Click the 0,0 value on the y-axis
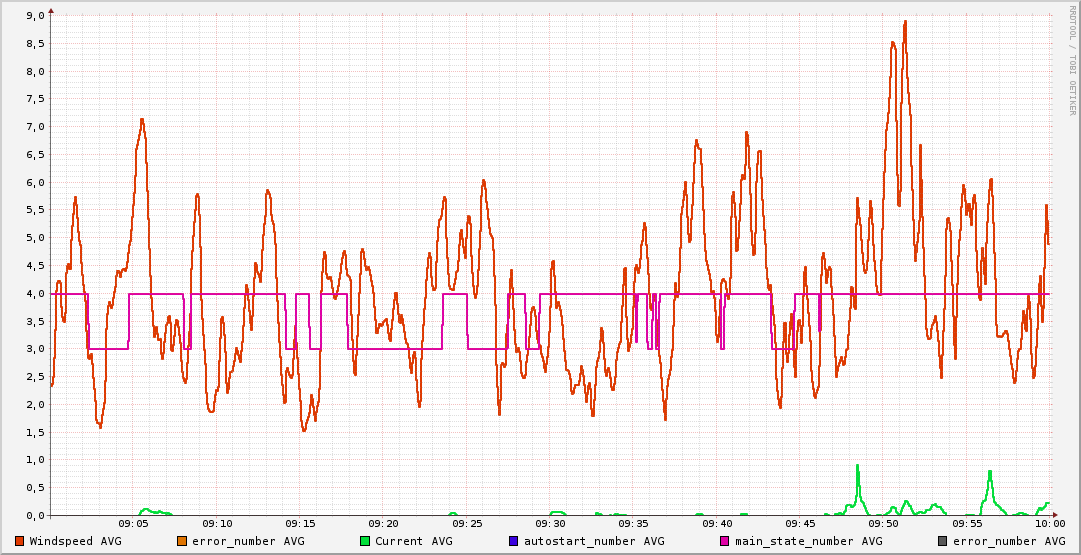 point(34,516)
